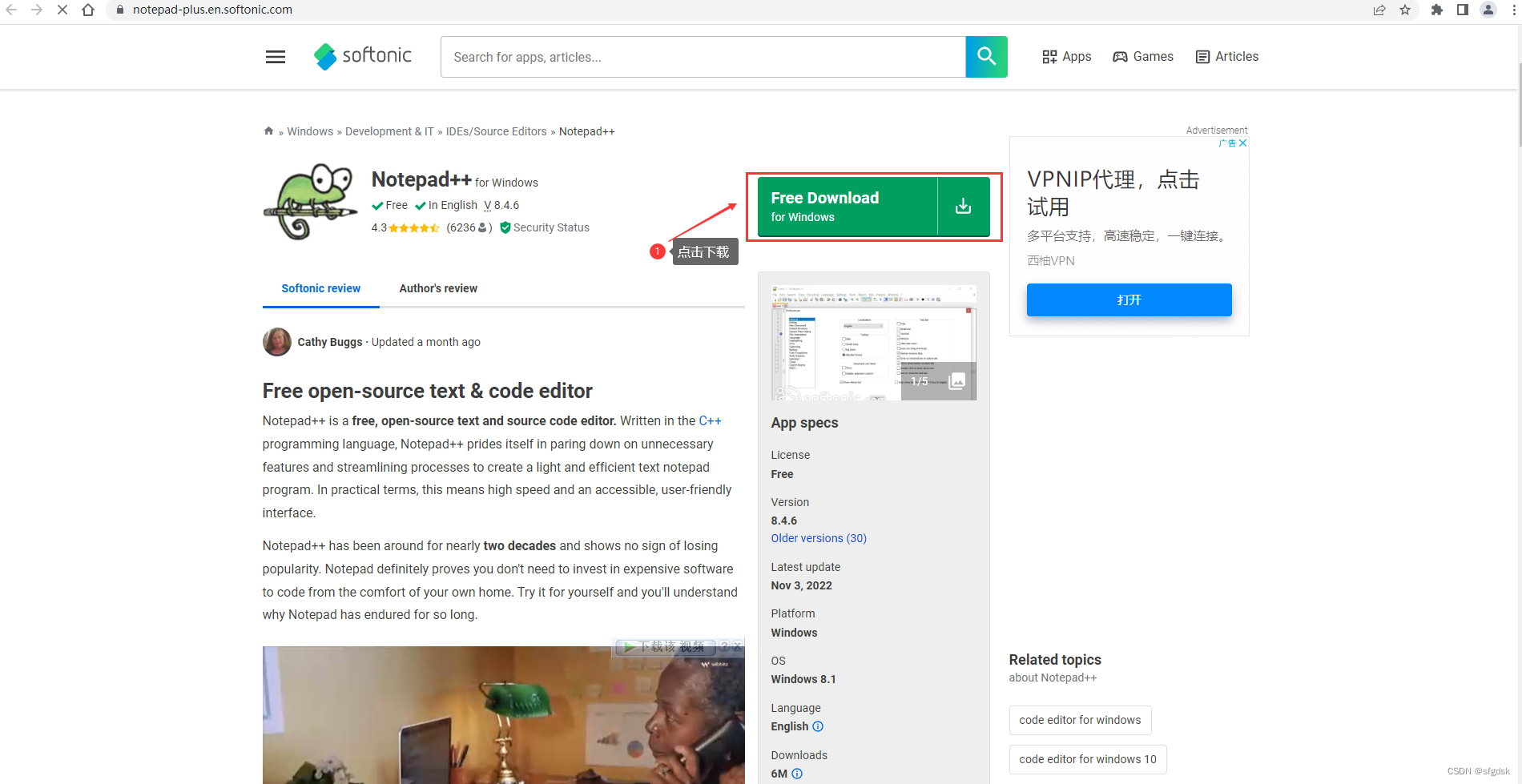Click the share page icon in address bar
The image size is (1522, 784).
coord(1379,10)
